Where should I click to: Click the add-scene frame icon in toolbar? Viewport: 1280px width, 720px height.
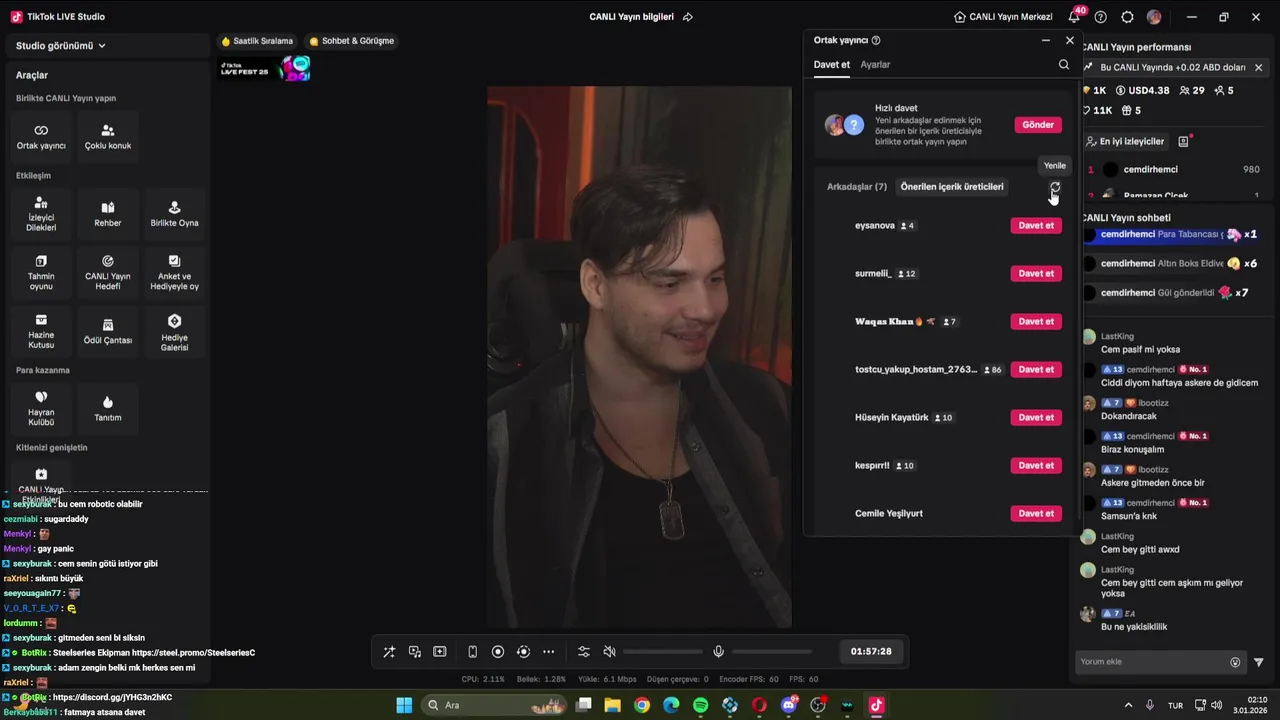(440, 652)
